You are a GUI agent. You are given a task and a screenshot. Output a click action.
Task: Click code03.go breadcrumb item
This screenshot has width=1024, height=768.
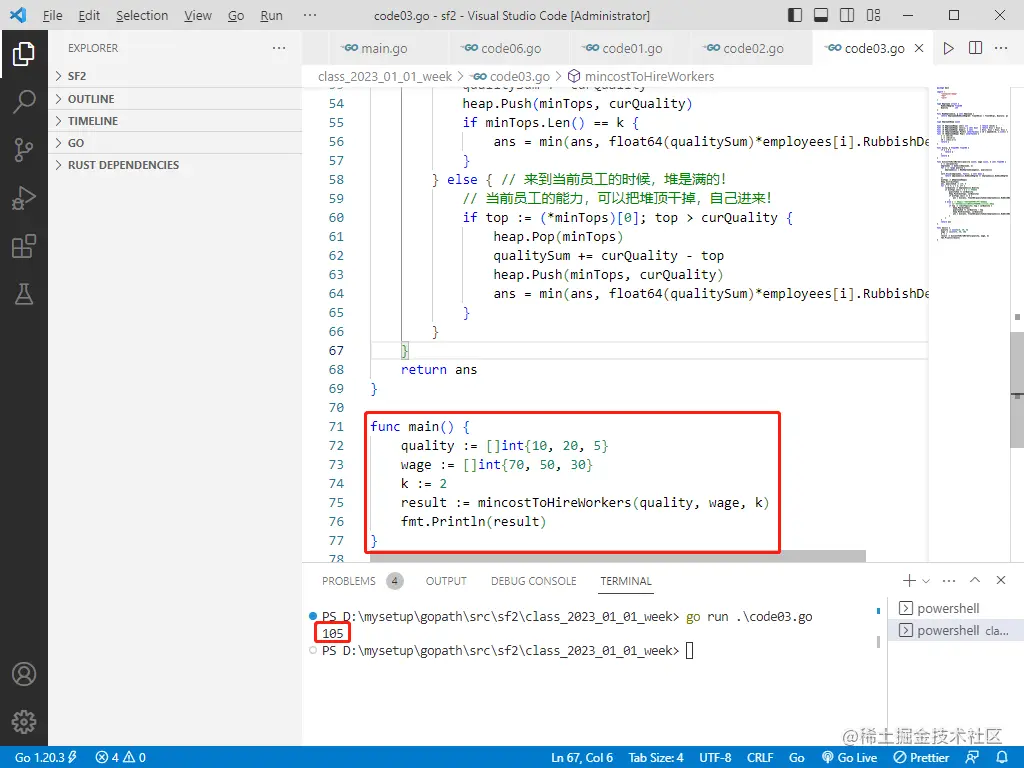[x=511, y=76]
